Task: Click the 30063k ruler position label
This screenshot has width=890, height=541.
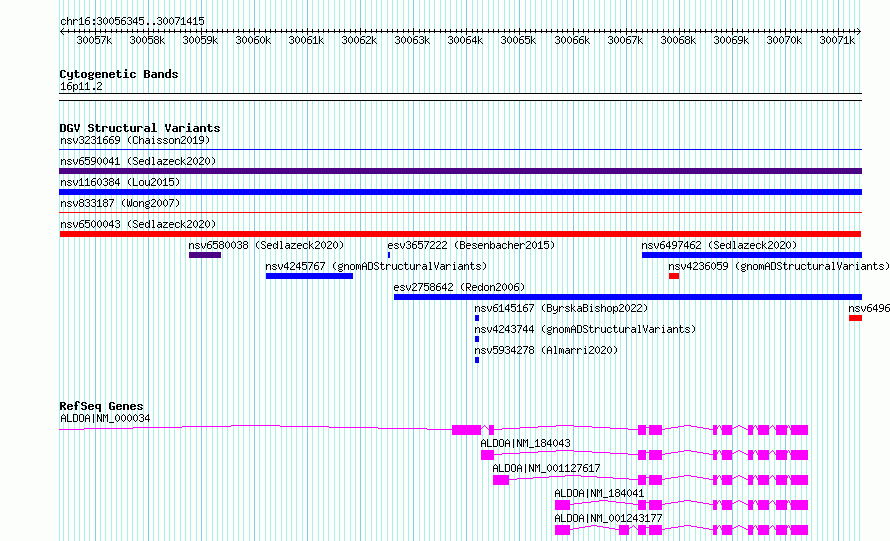Action: click(x=412, y=40)
